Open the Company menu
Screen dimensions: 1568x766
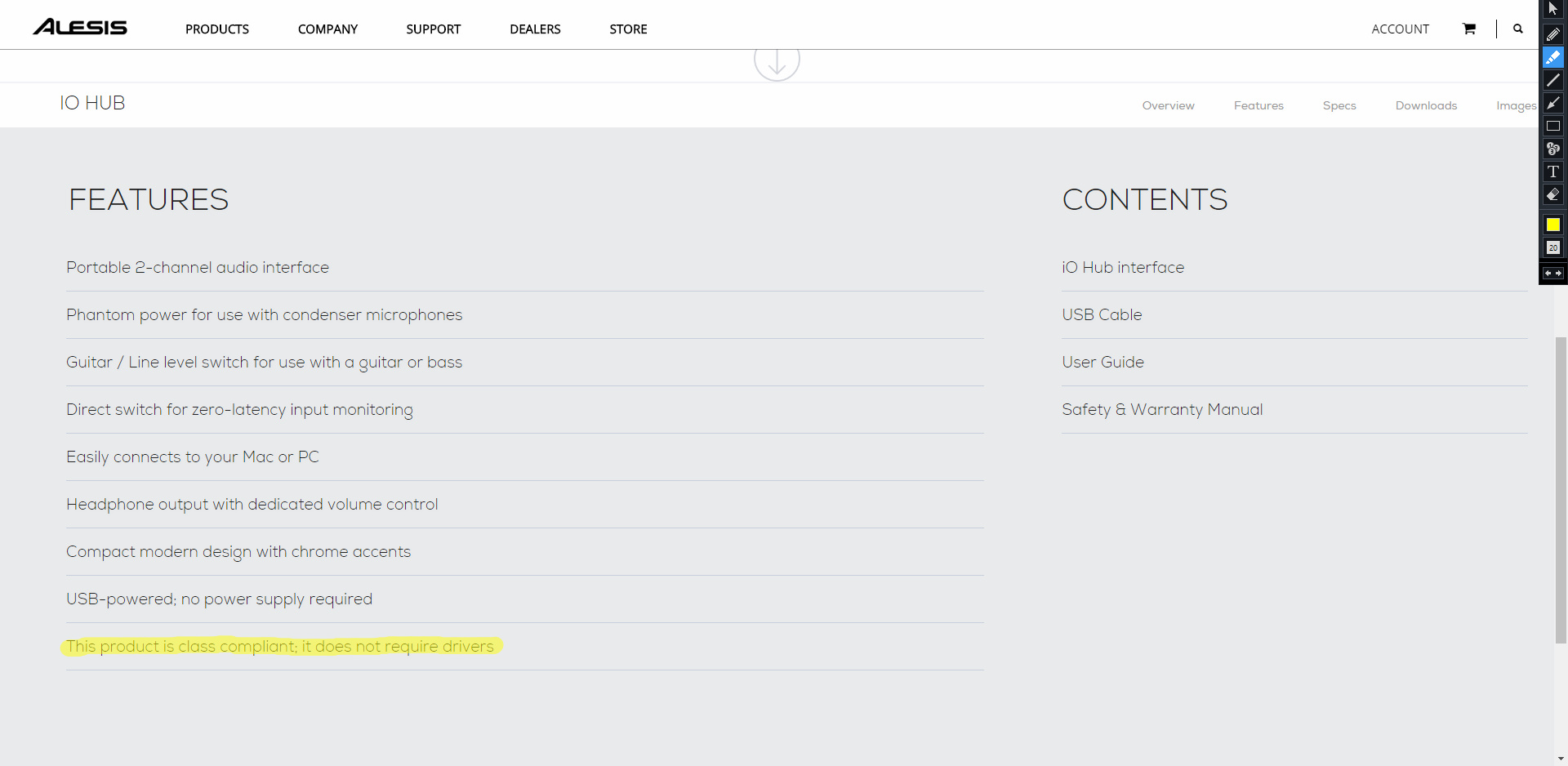tap(327, 29)
